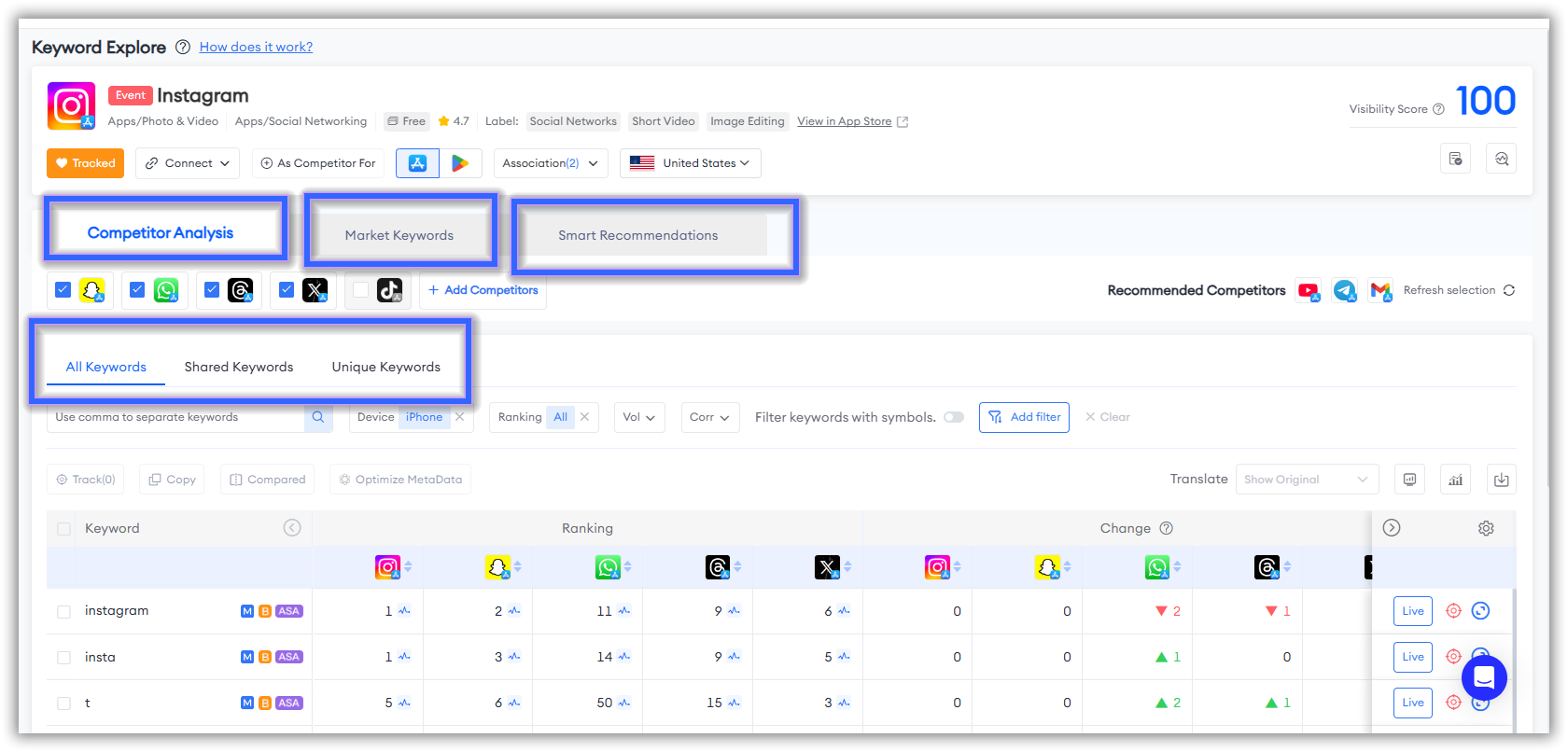Open the United States country dropdown
The width and height of the screenshot is (1568, 752).
pyautogui.click(x=690, y=163)
